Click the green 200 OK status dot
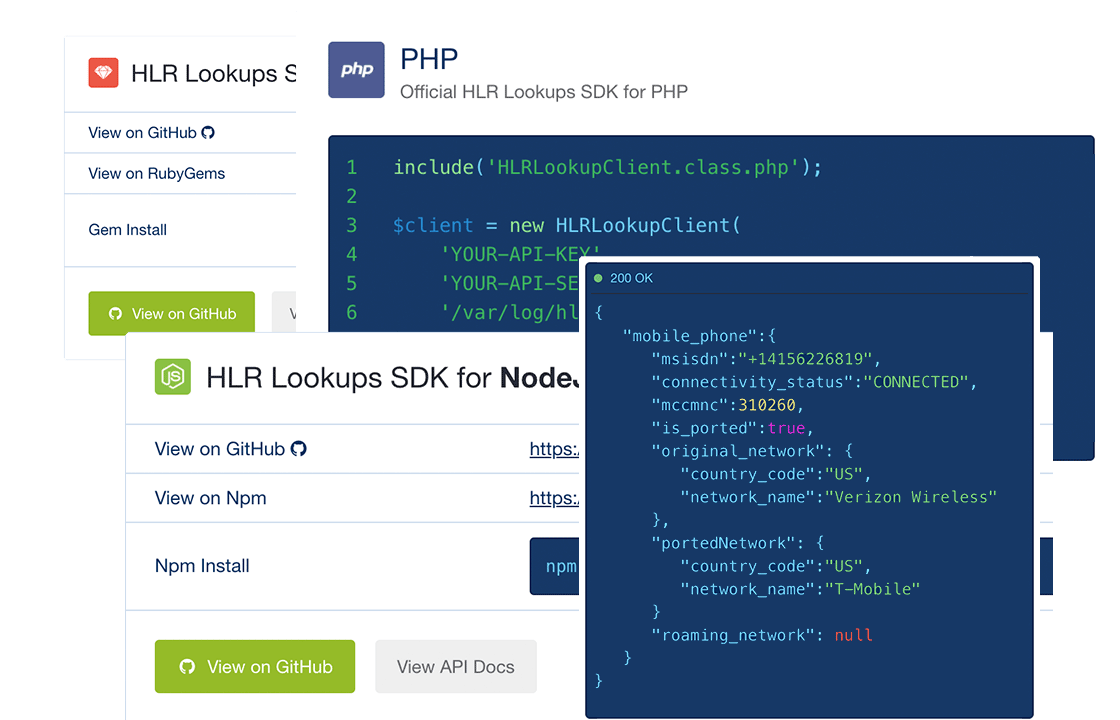The image size is (1120, 720). coord(599,278)
